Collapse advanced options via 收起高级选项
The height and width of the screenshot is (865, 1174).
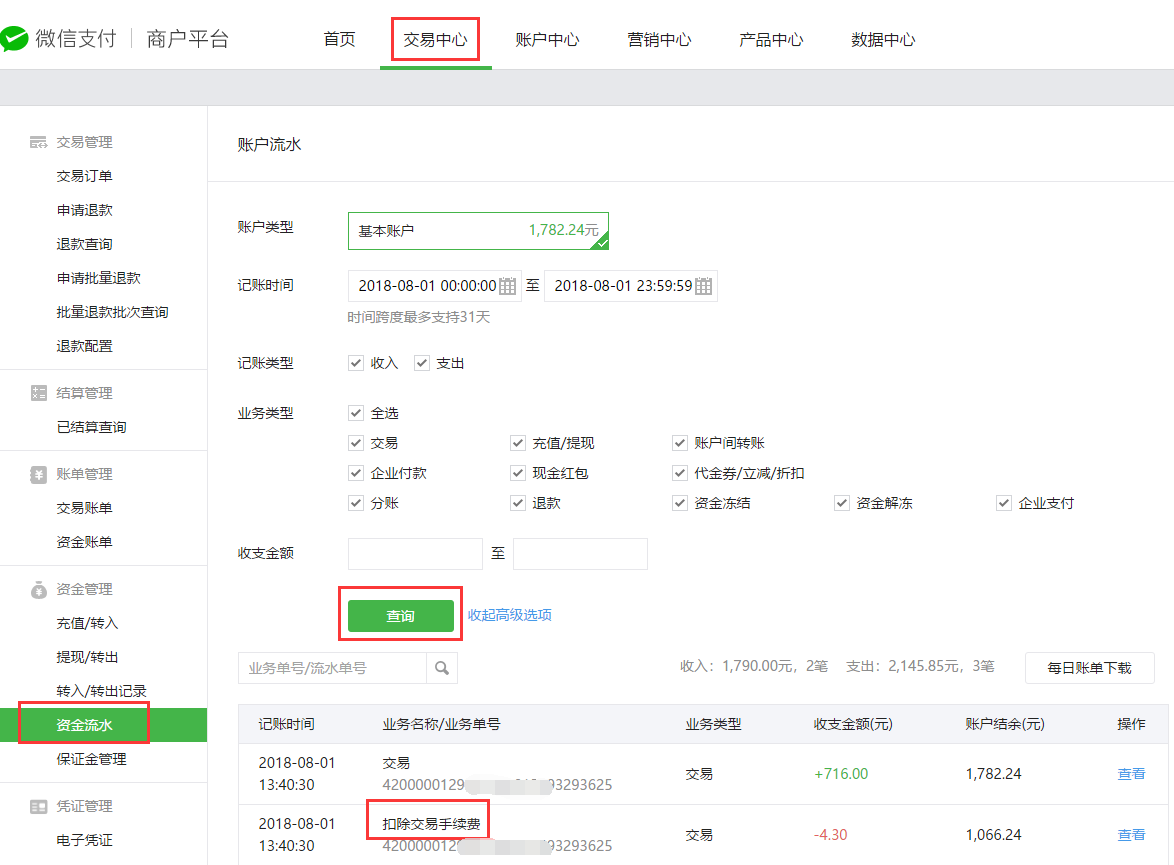pyautogui.click(x=510, y=615)
